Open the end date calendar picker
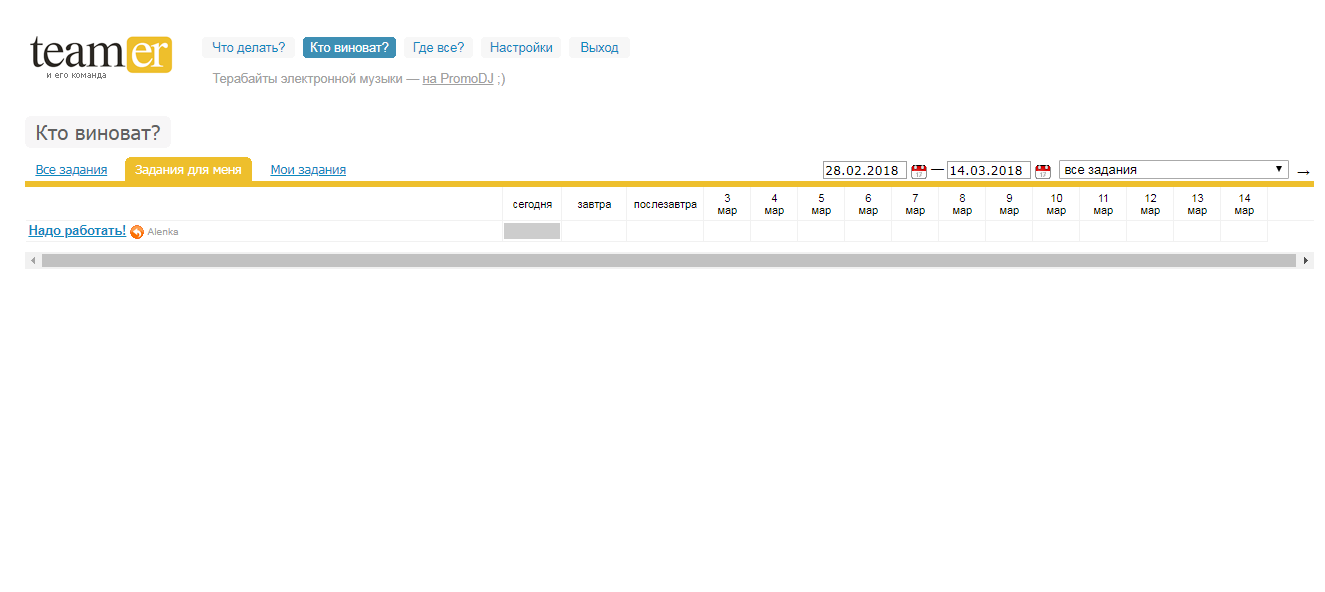This screenshot has height=592, width=1325. [1043, 171]
